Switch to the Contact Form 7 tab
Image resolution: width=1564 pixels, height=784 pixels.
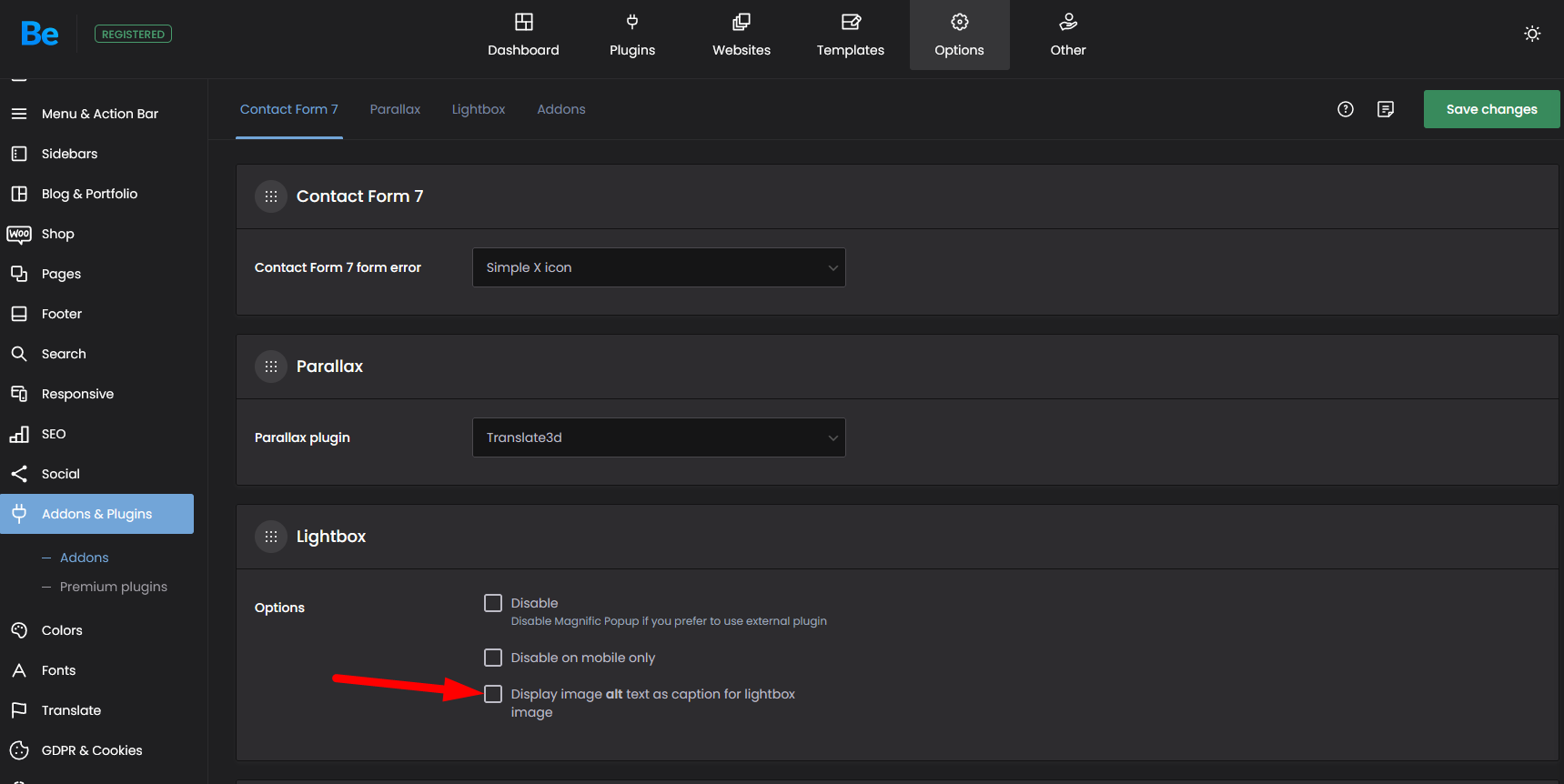289,109
